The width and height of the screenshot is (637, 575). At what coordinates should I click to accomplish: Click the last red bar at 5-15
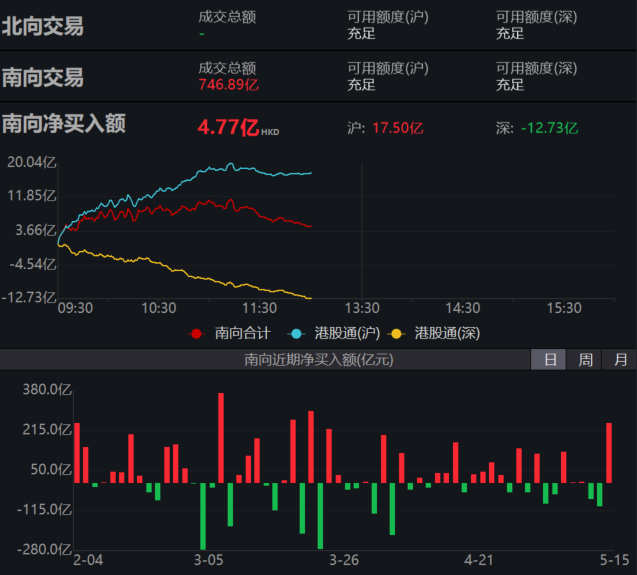[x=609, y=453]
